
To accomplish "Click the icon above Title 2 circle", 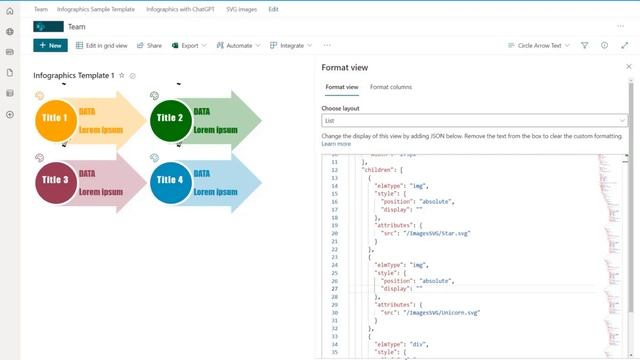I will pos(154,96).
